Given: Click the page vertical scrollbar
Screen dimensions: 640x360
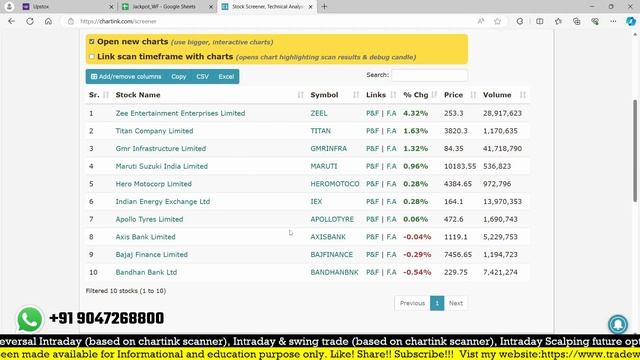Looking at the screenshot, I should 635,151.
